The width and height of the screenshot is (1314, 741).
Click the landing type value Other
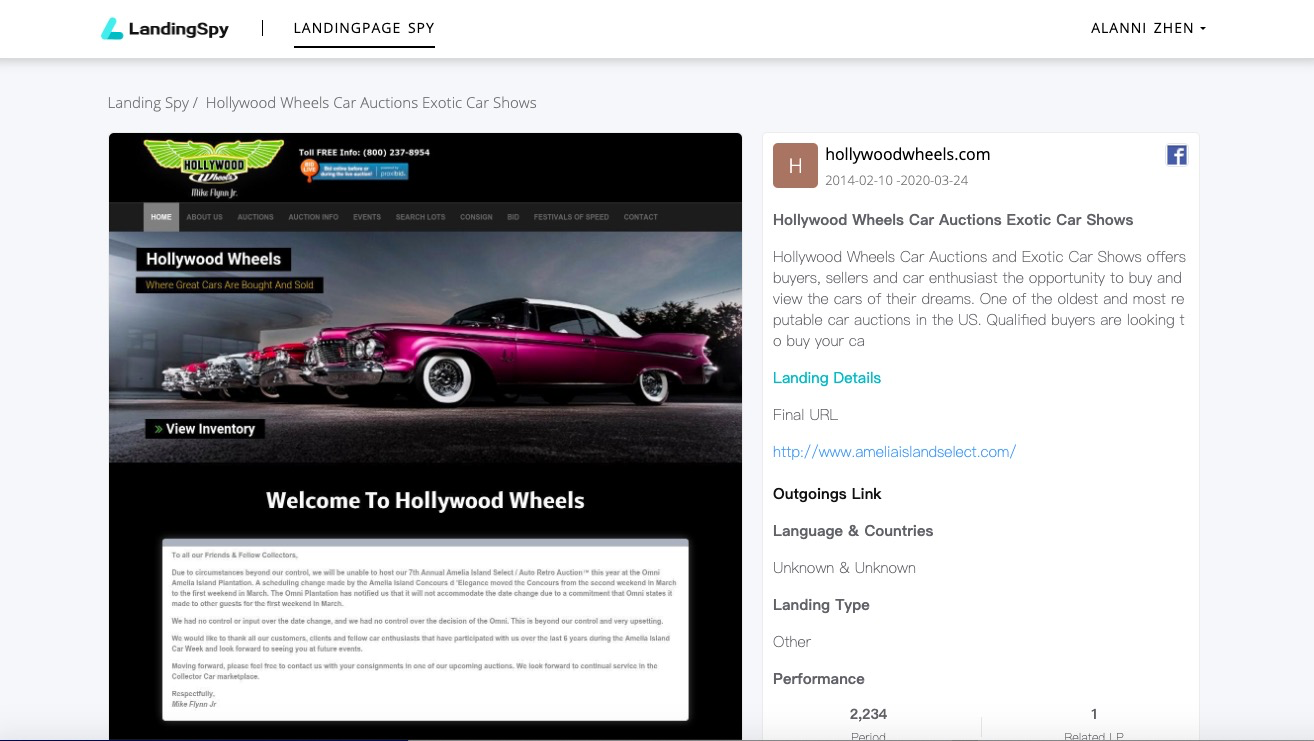point(792,642)
